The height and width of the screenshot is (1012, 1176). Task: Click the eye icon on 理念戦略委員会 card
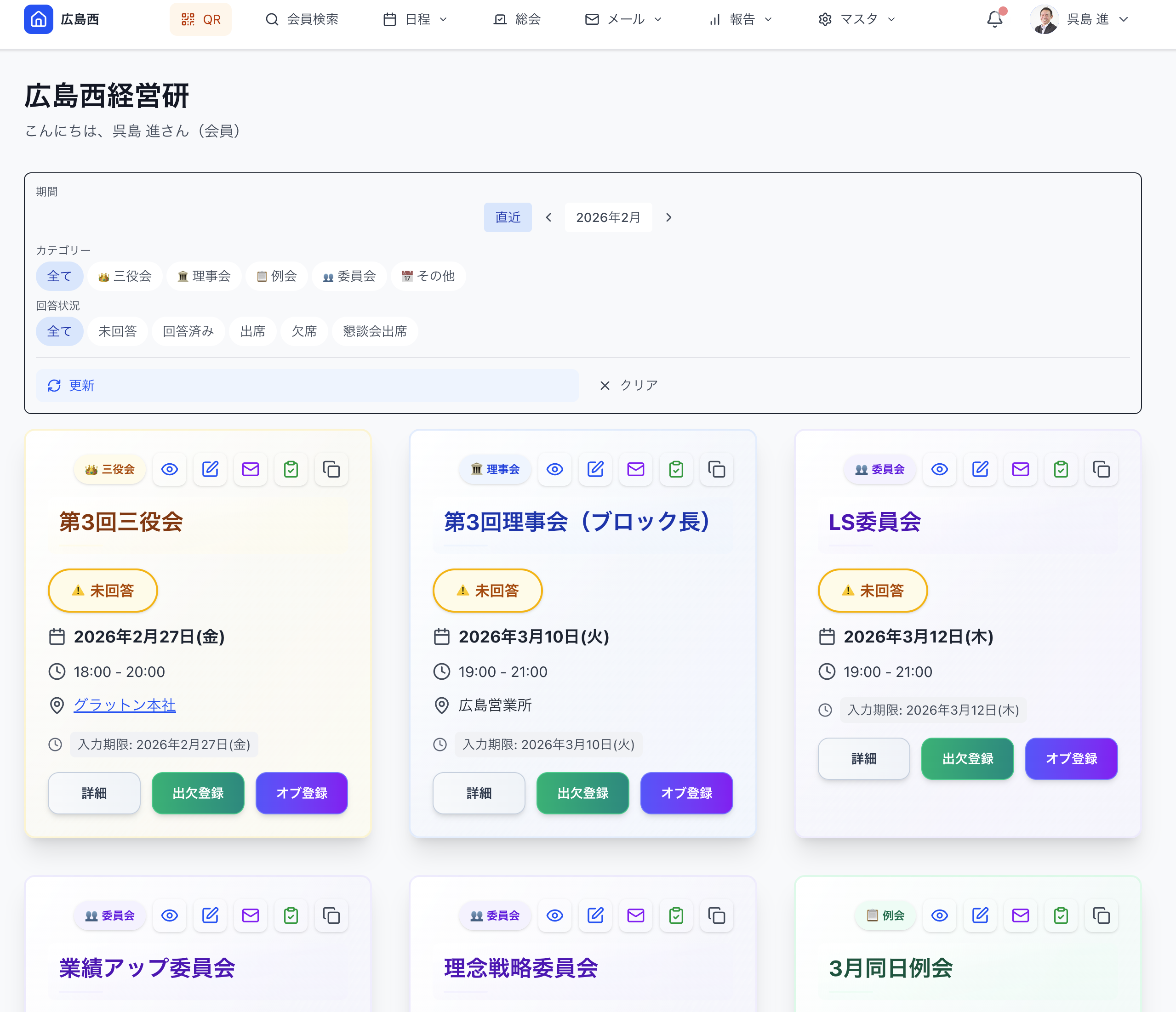click(554, 915)
